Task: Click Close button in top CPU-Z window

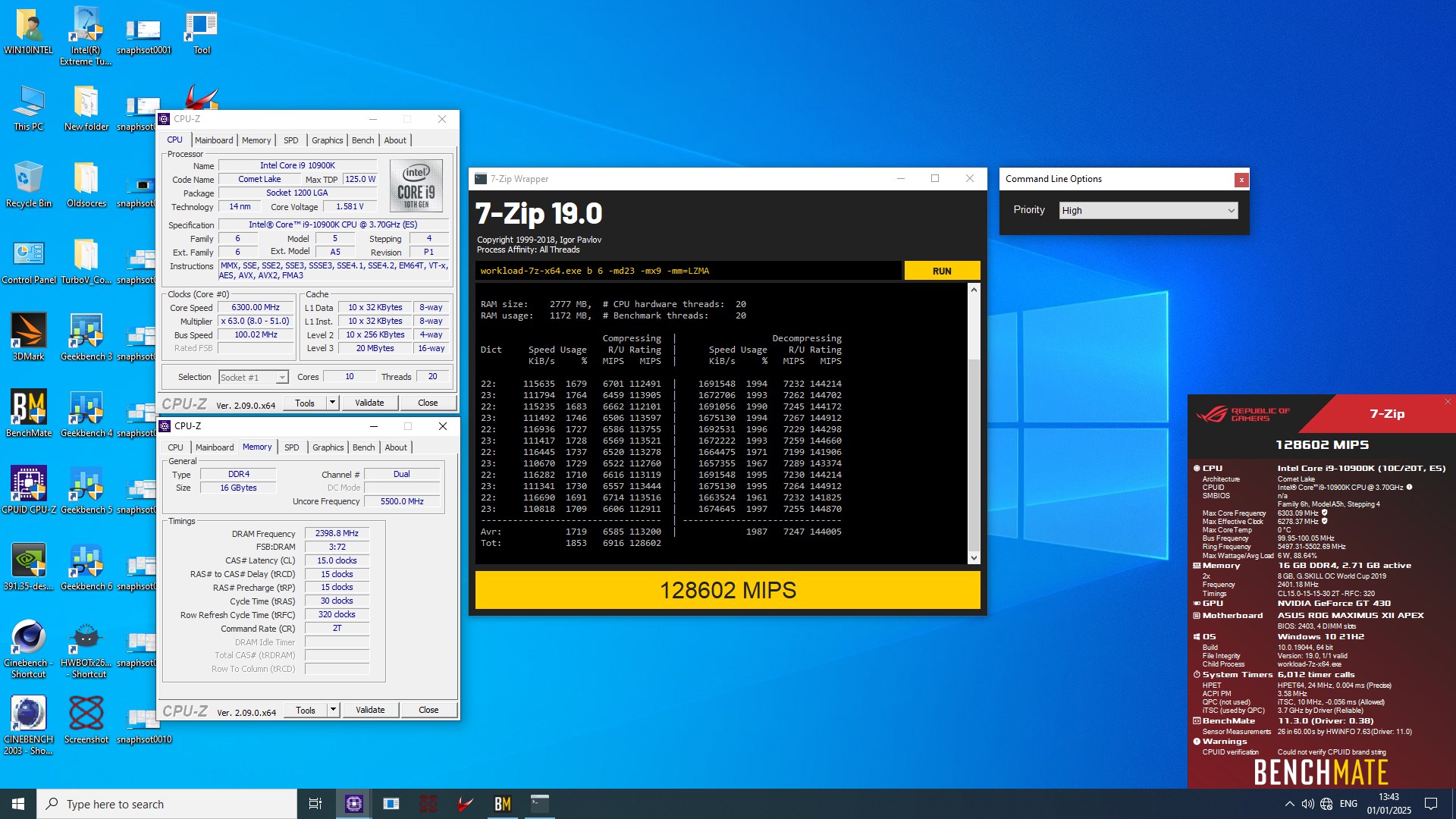Action: pyautogui.click(x=428, y=403)
